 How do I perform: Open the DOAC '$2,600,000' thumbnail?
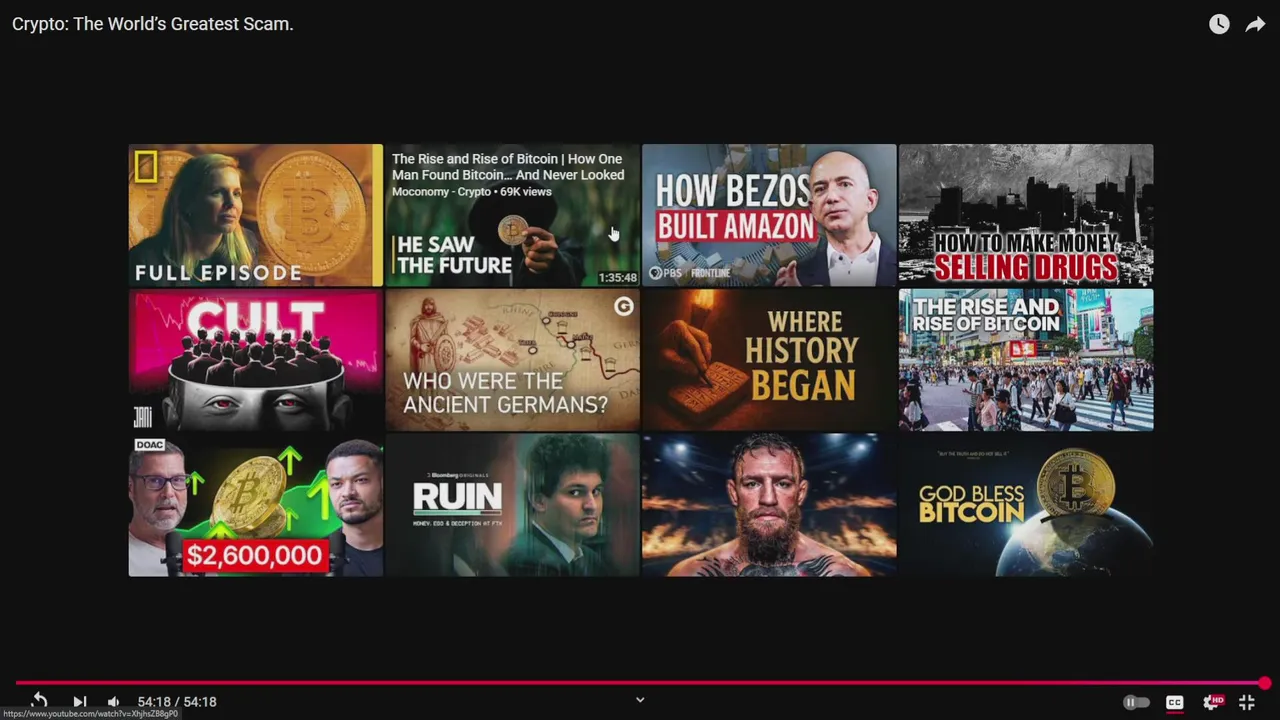click(255, 505)
